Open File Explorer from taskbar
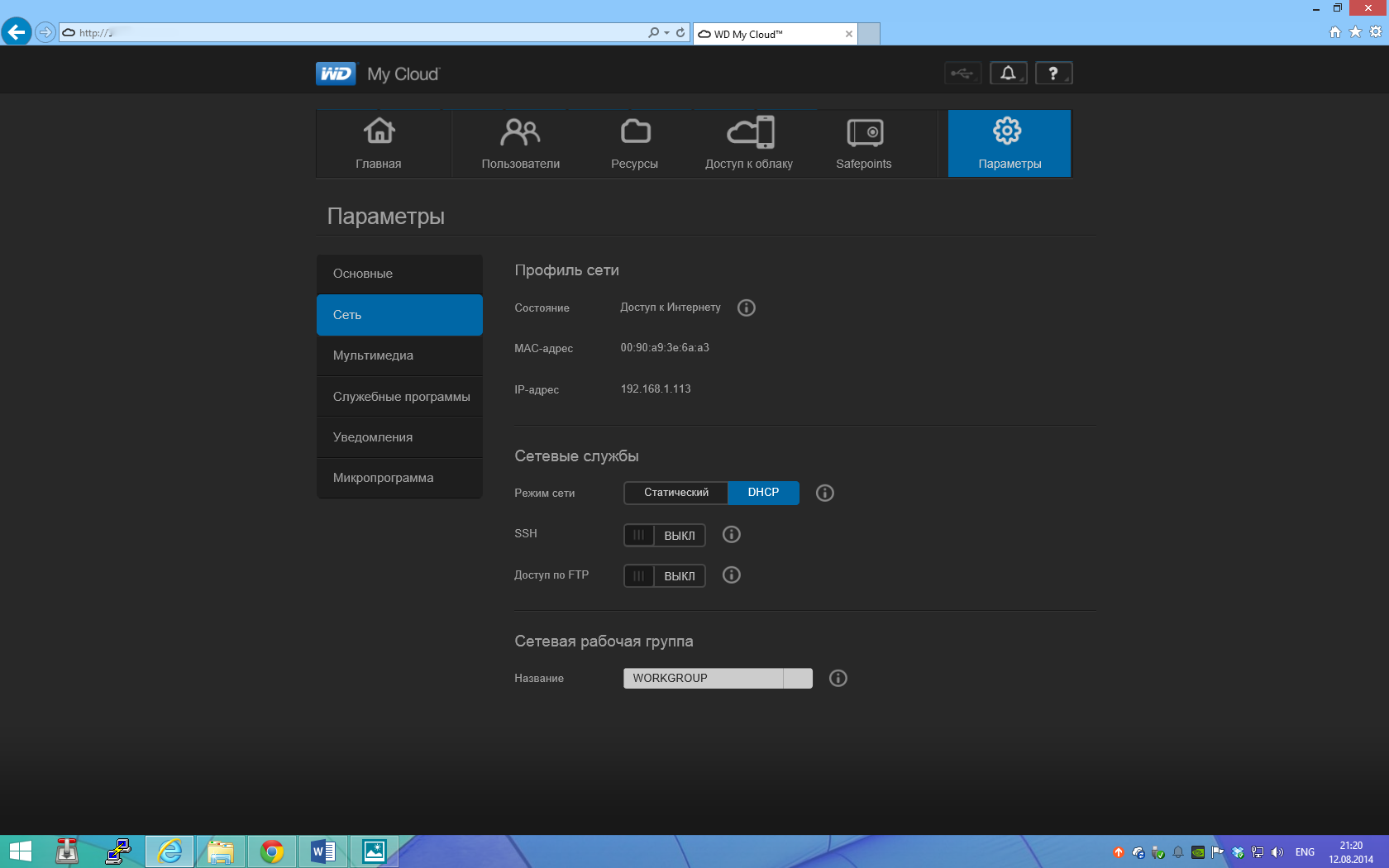This screenshot has height=868, width=1389. point(221,851)
